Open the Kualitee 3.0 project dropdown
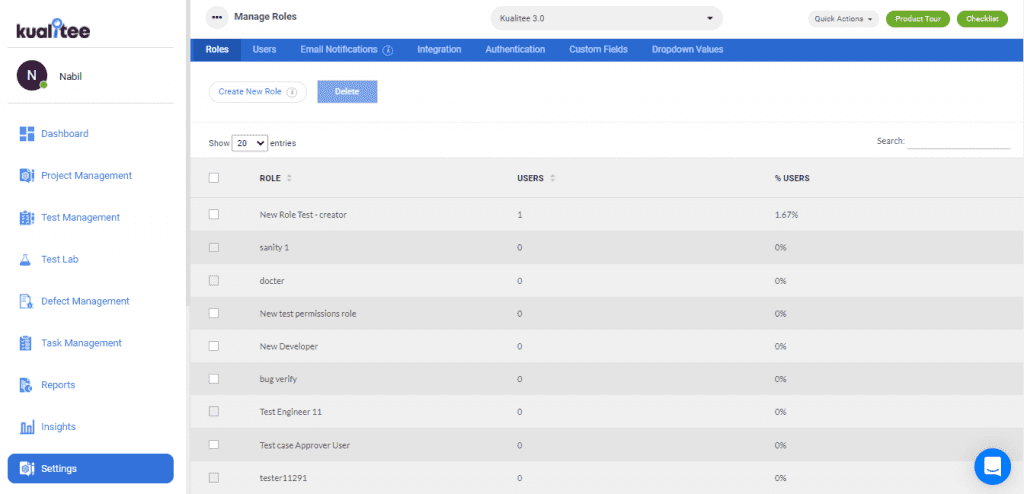This screenshot has width=1024, height=494. 607,18
